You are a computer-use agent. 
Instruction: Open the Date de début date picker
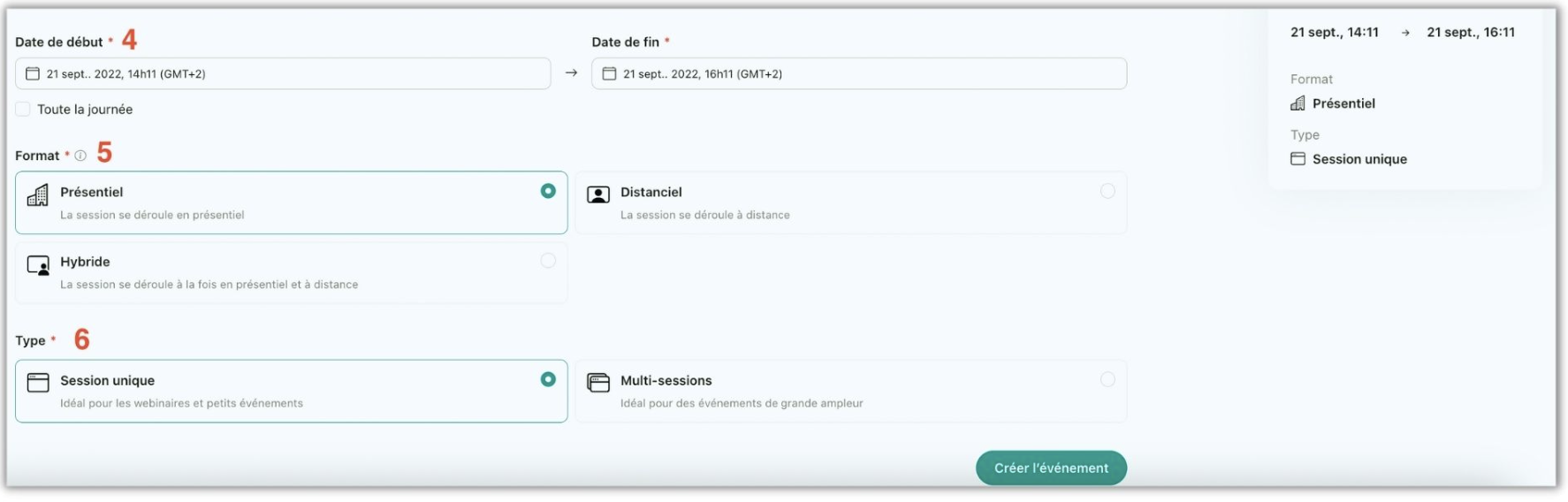(x=283, y=73)
